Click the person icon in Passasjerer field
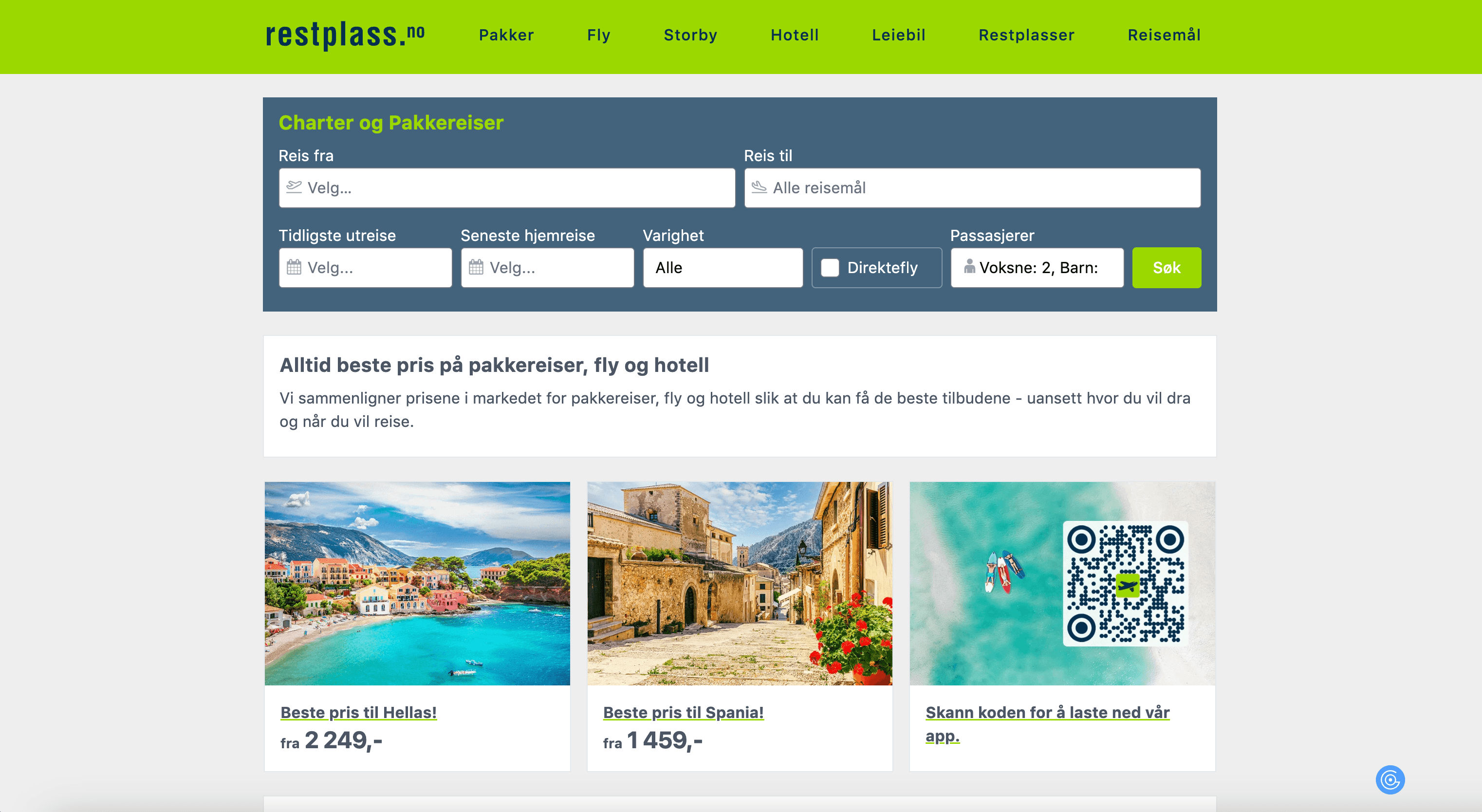Viewport: 1482px width, 812px height. coord(969,266)
